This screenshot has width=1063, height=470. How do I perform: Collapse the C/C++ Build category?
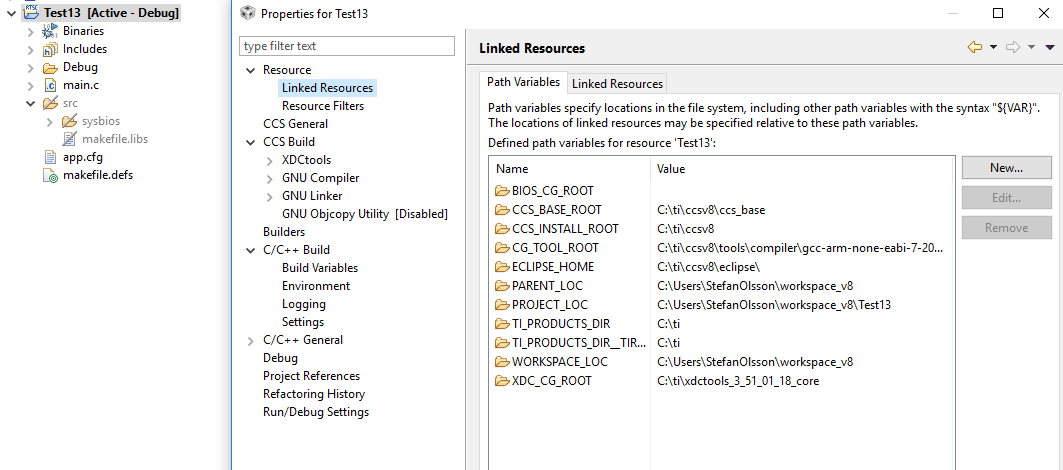(x=251, y=250)
